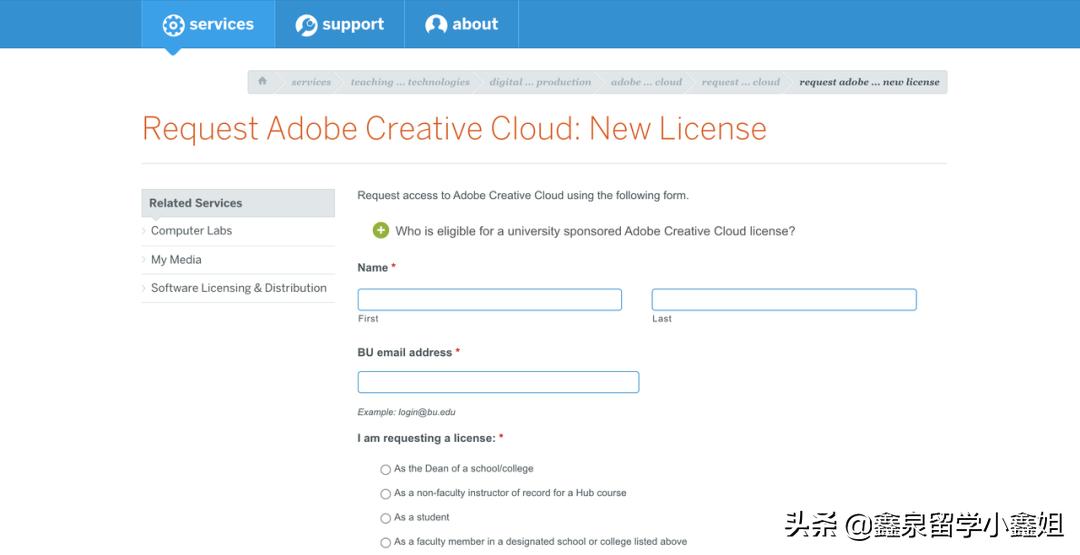Click the services gear icon
1080x555 pixels.
[173, 25]
